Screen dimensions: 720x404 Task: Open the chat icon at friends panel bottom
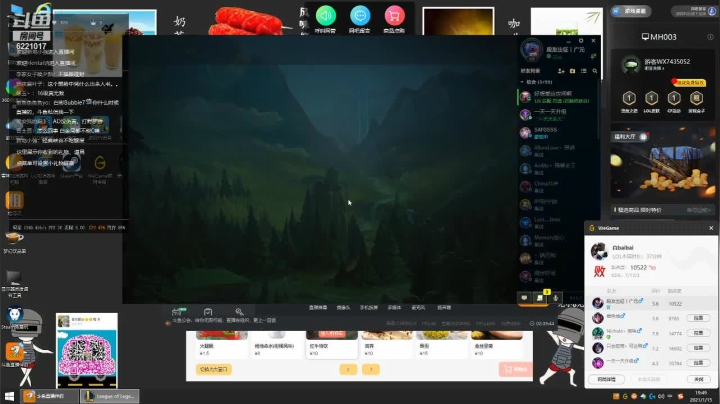524,298
